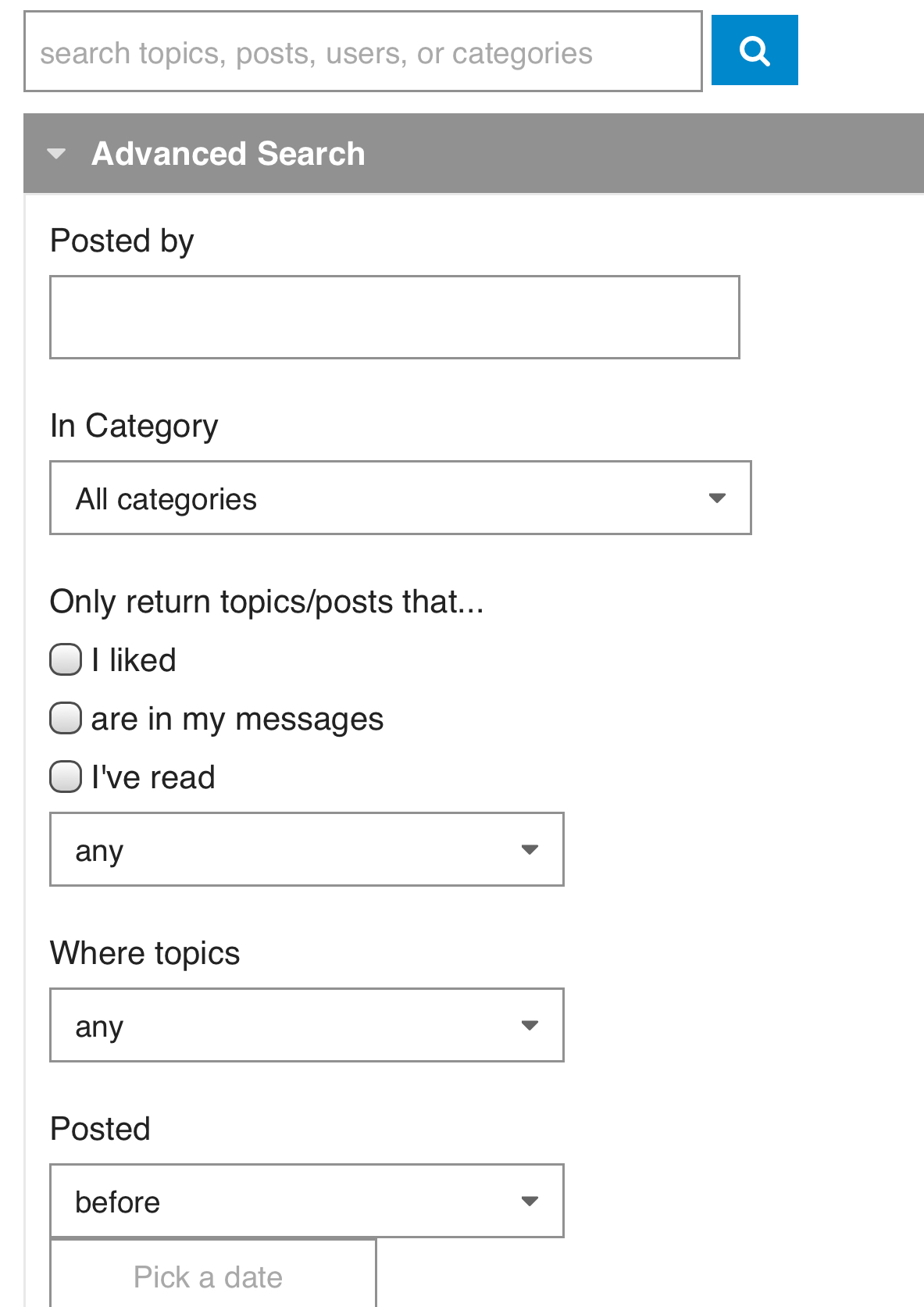The image size is (924, 1307).
Task: Click the arrow on the before dropdown
Action: click(530, 1202)
